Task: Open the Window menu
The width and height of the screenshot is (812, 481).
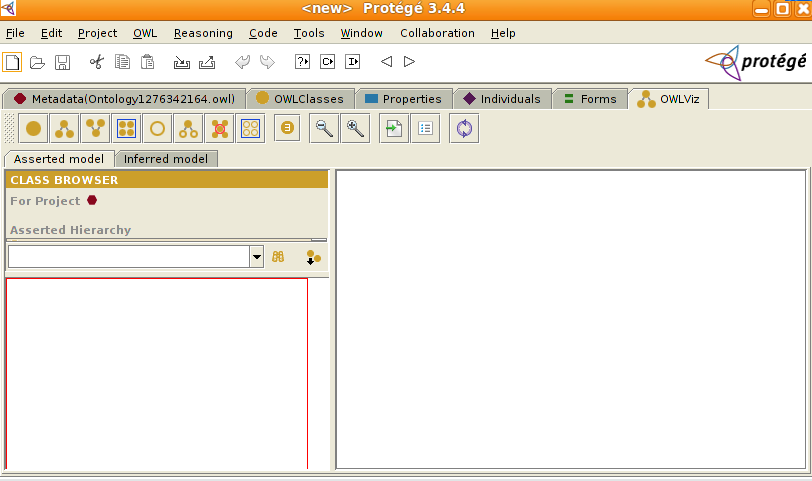Action: pyautogui.click(x=361, y=33)
